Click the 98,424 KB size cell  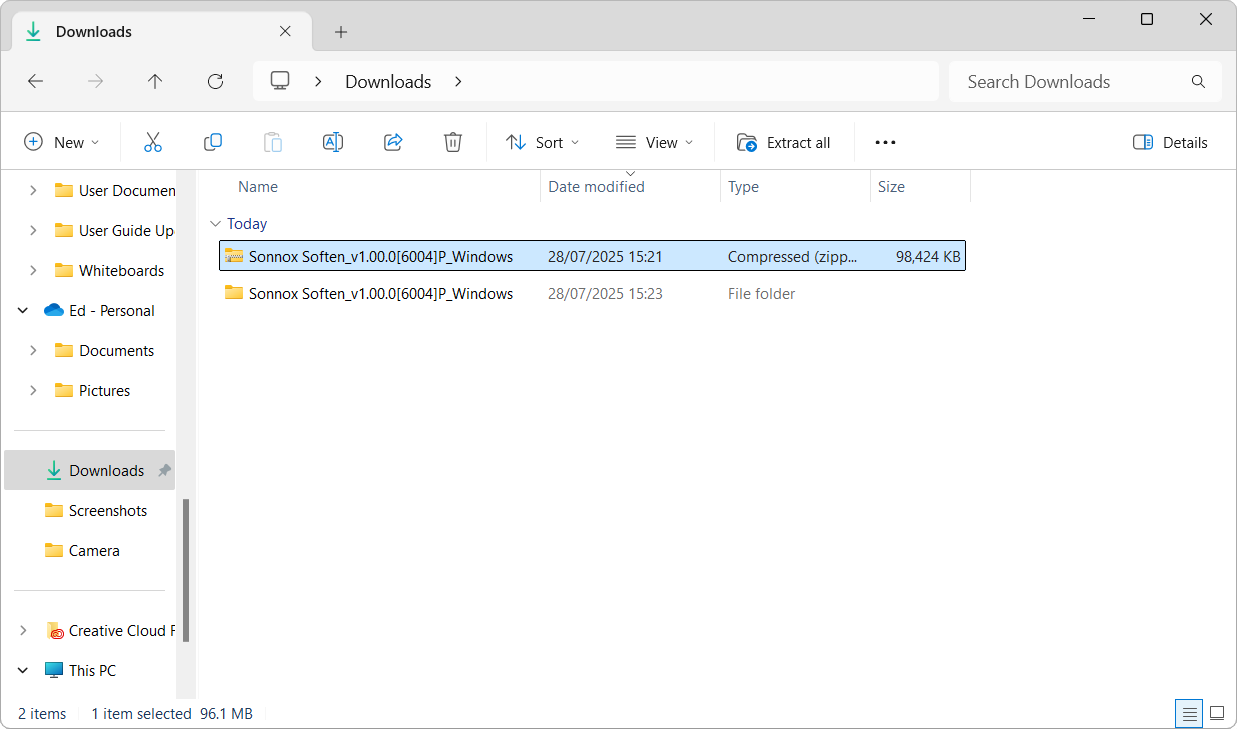coord(928,257)
